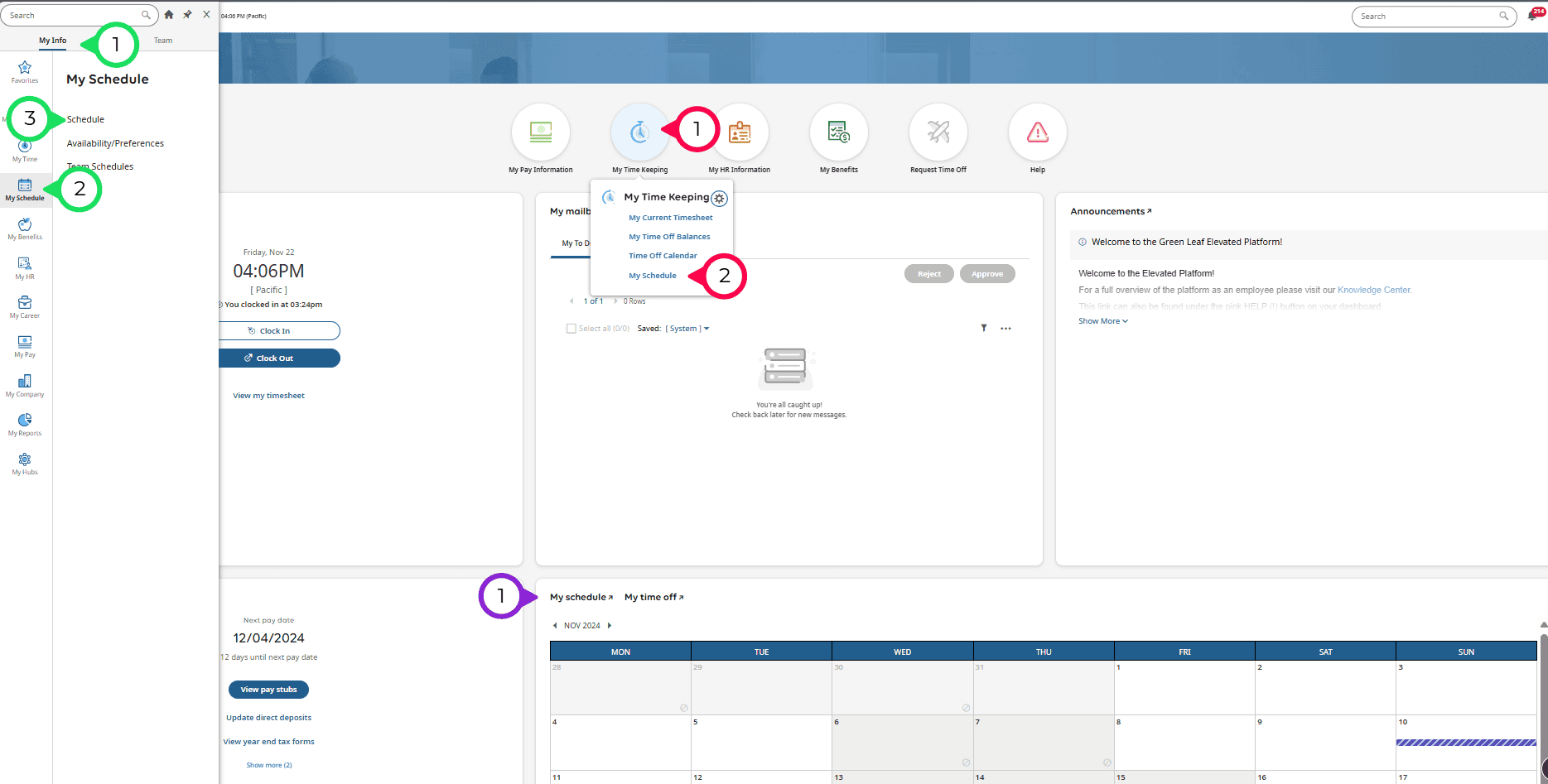1548x784 pixels.
Task: Expand Show More under Announcements
Action: tap(1103, 321)
